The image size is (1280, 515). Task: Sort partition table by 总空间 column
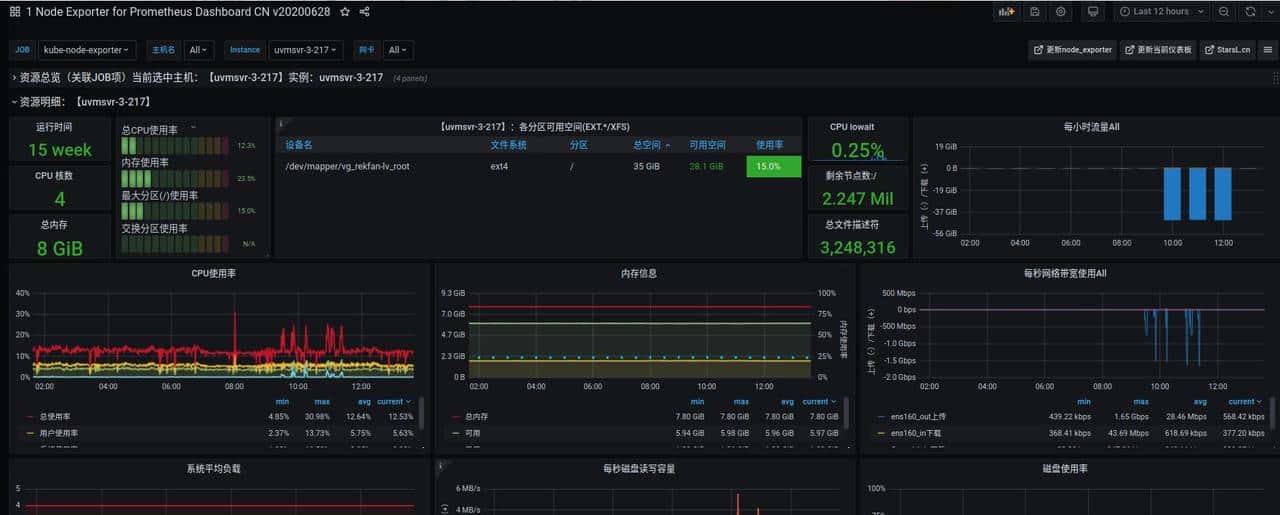[647, 145]
